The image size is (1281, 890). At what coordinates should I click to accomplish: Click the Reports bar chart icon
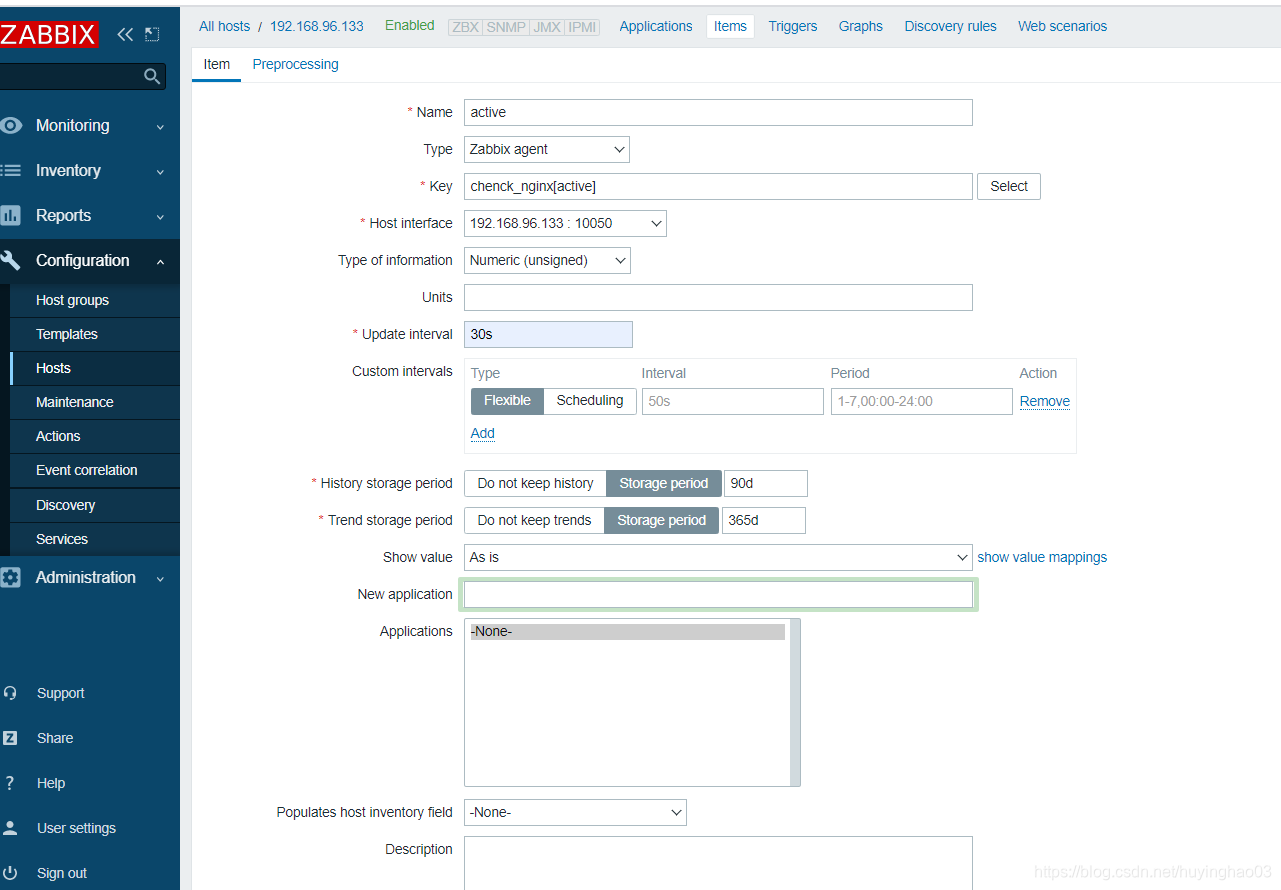(x=11, y=215)
